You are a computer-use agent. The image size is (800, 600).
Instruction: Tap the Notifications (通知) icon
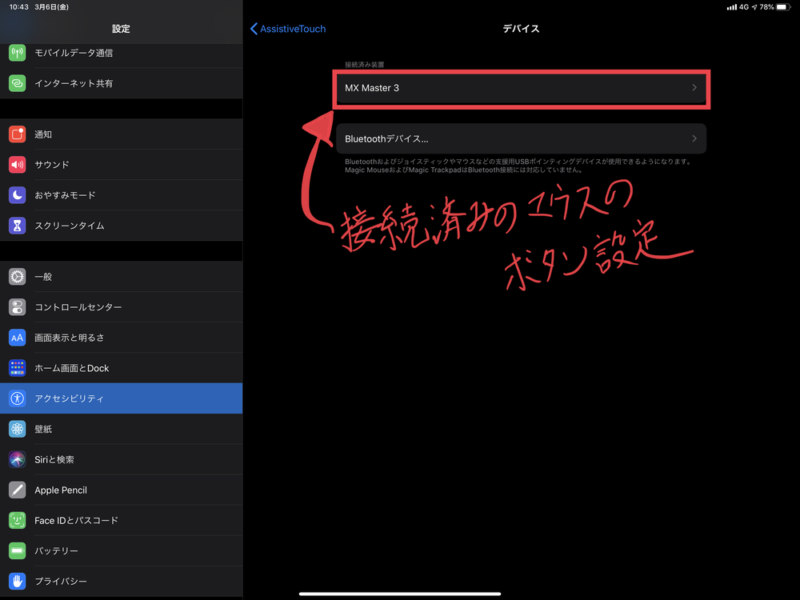pos(17,134)
